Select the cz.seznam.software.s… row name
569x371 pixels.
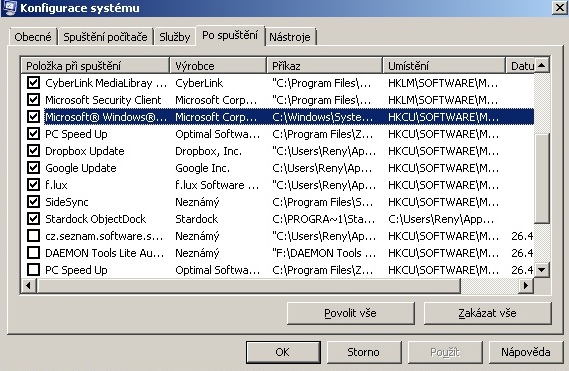point(104,236)
